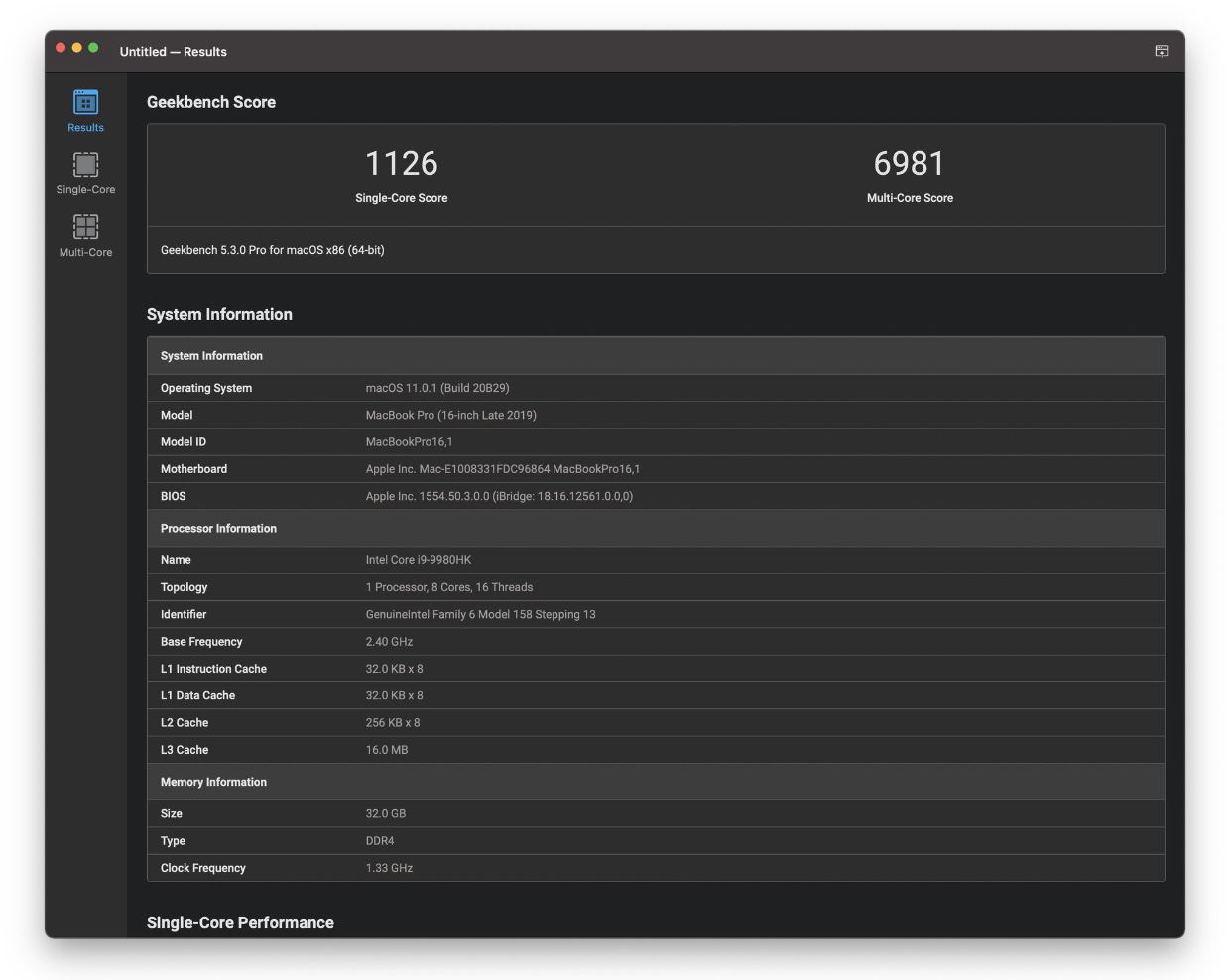Click the yellow minimize window button
Viewport: 1231px width, 980px height.
pyautogui.click(x=76, y=48)
